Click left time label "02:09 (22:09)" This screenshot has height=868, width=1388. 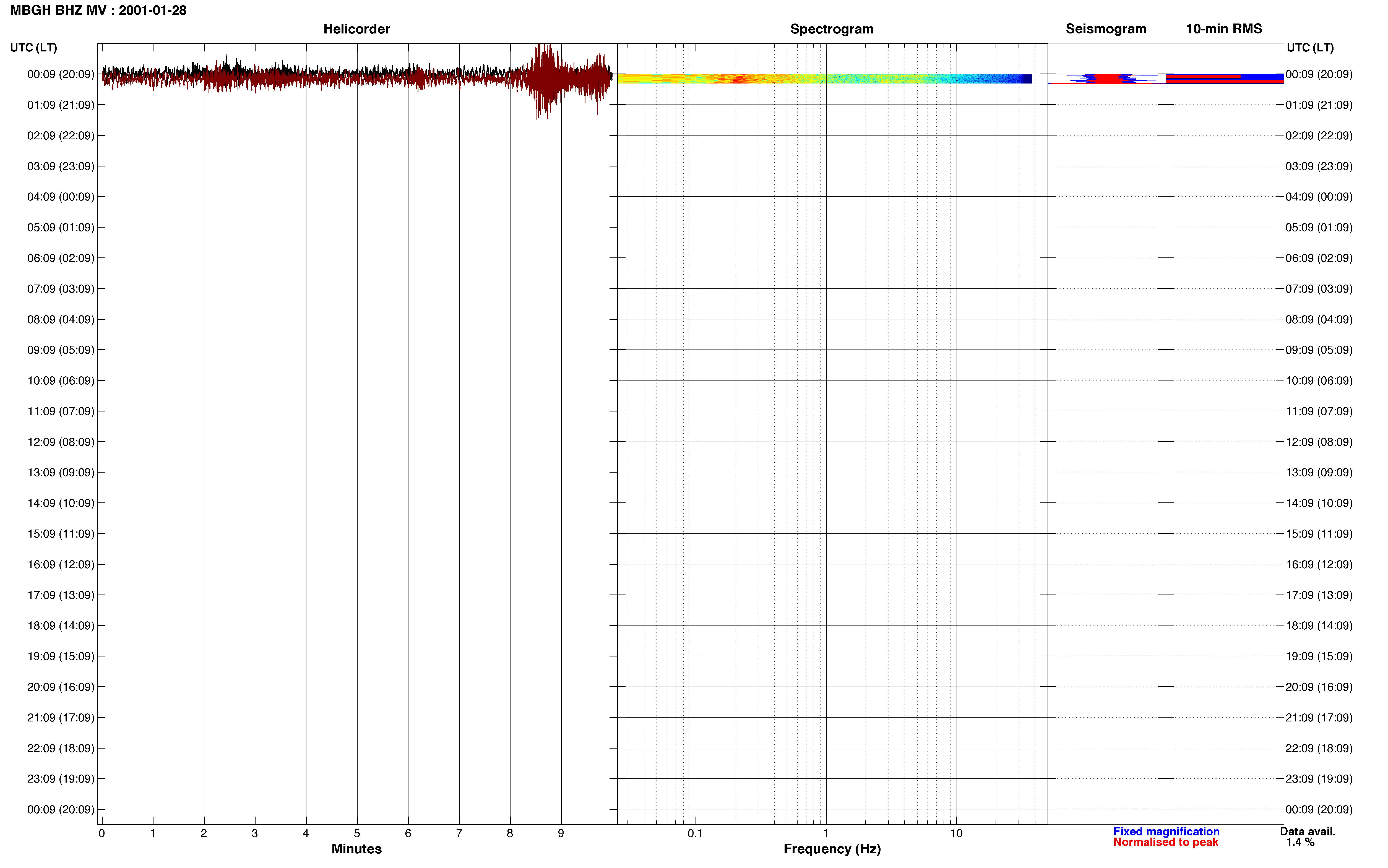click(x=60, y=135)
